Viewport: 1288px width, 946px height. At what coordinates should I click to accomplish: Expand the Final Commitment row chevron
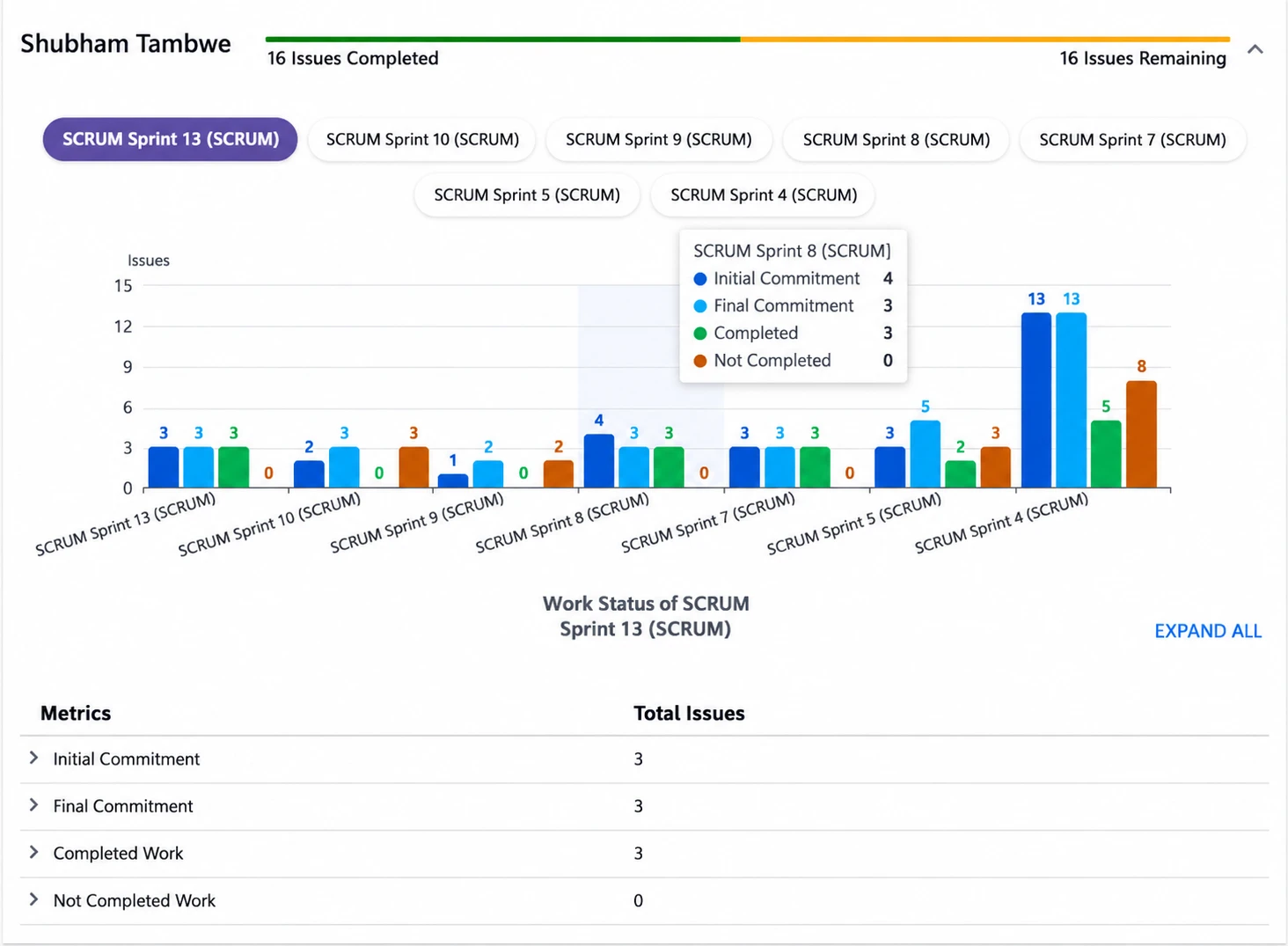click(33, 805)
